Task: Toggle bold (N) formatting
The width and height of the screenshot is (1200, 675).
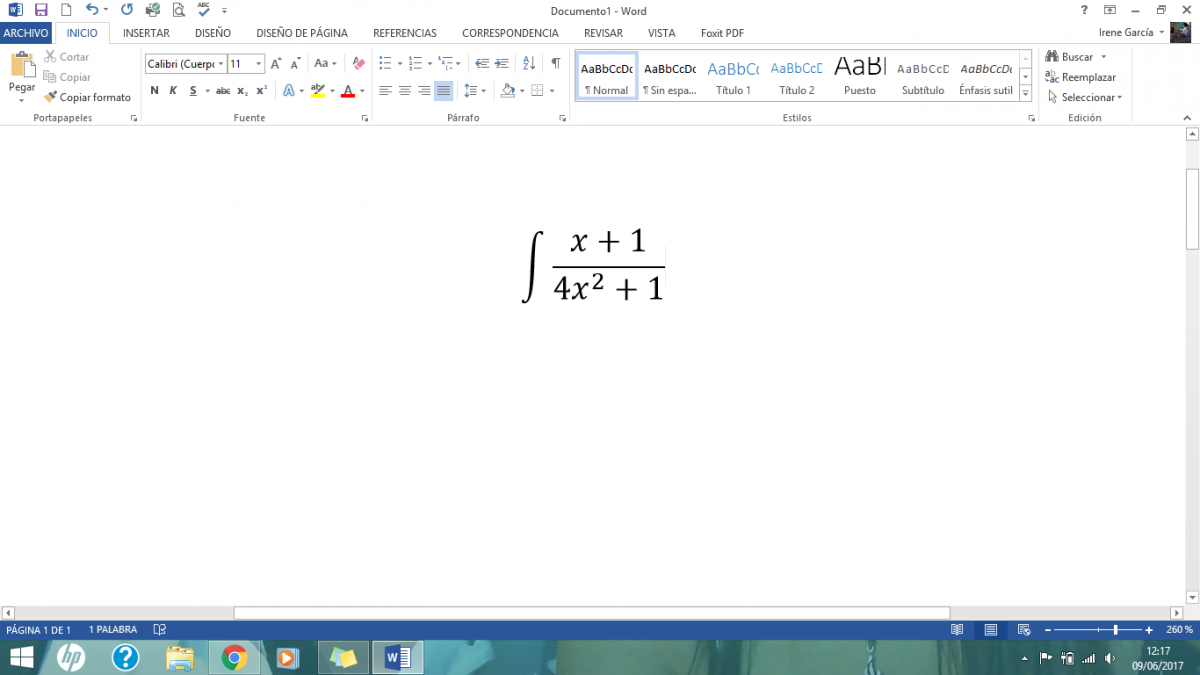Action: (x=154, y=90)
